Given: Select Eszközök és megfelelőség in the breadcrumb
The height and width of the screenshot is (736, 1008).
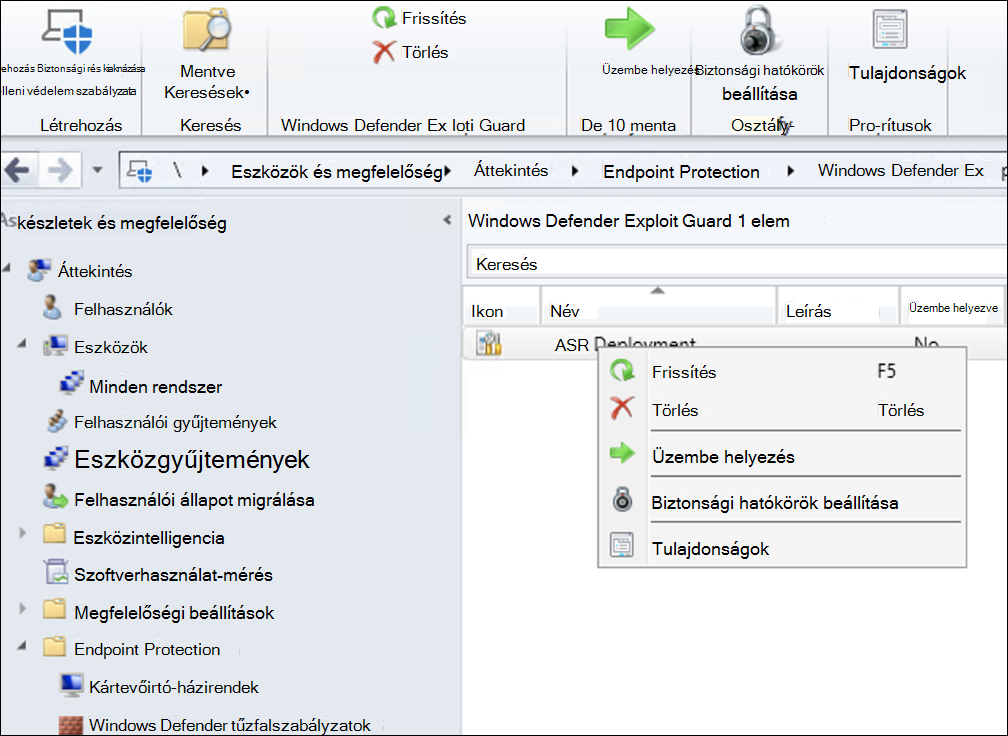Looking at the screenshot, I should click(337, 172).
